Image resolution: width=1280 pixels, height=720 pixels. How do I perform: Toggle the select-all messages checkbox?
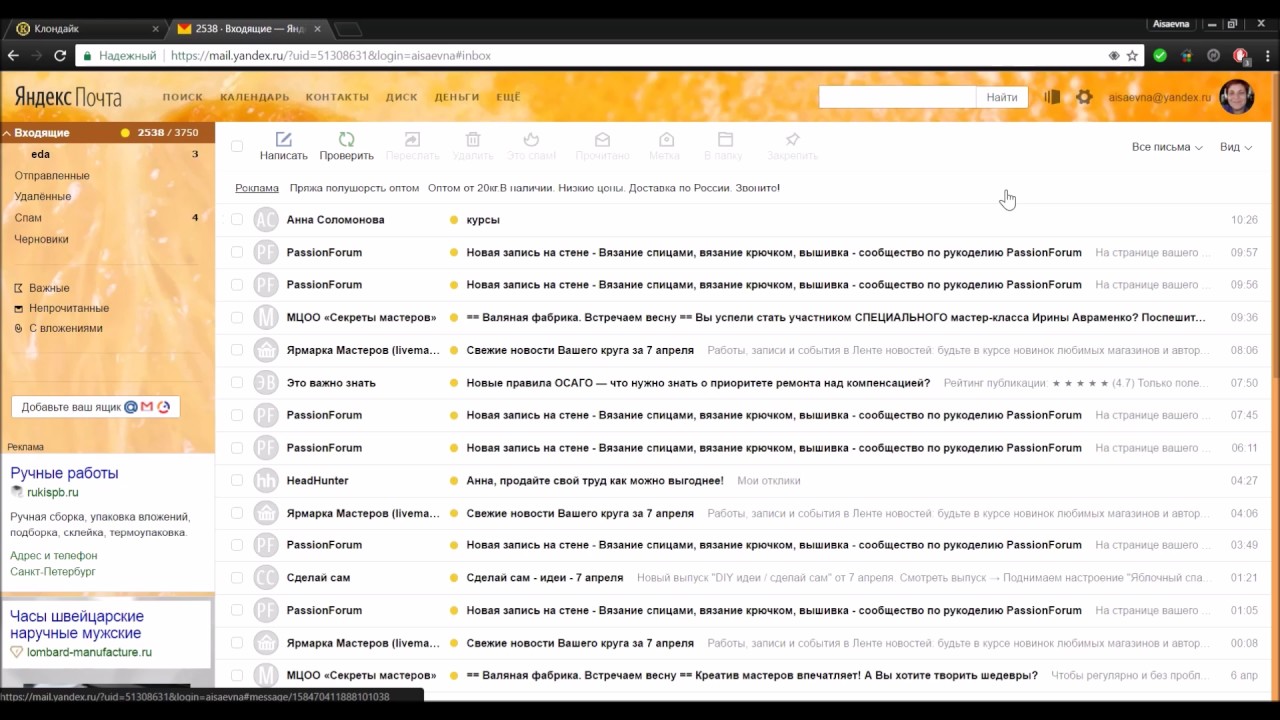click(237, 146)
